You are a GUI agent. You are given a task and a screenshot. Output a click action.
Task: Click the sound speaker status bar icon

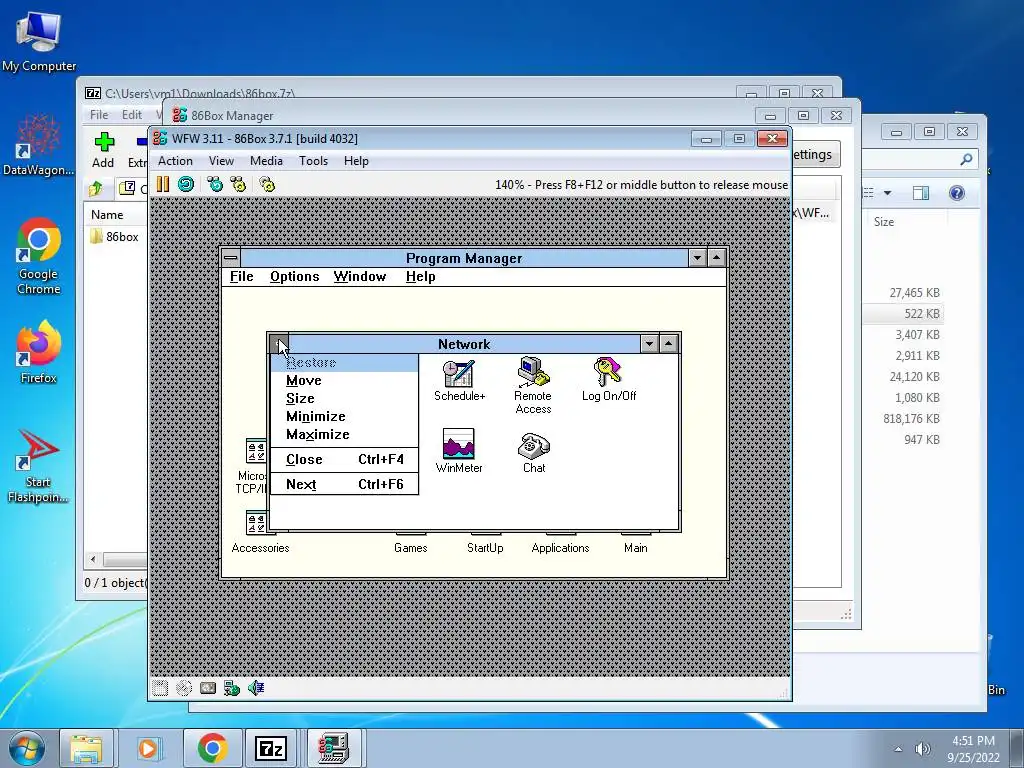256,688
